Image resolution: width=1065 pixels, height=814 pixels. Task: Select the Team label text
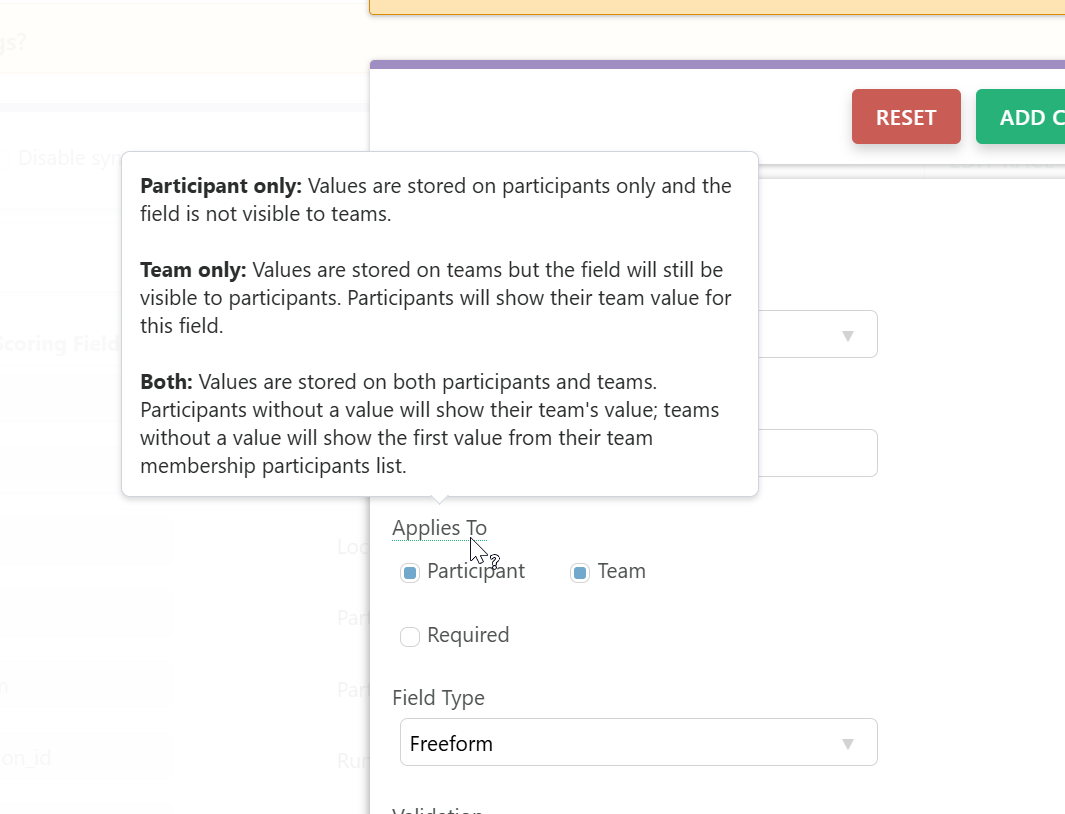pyautogui.click(x=621, y=571)
